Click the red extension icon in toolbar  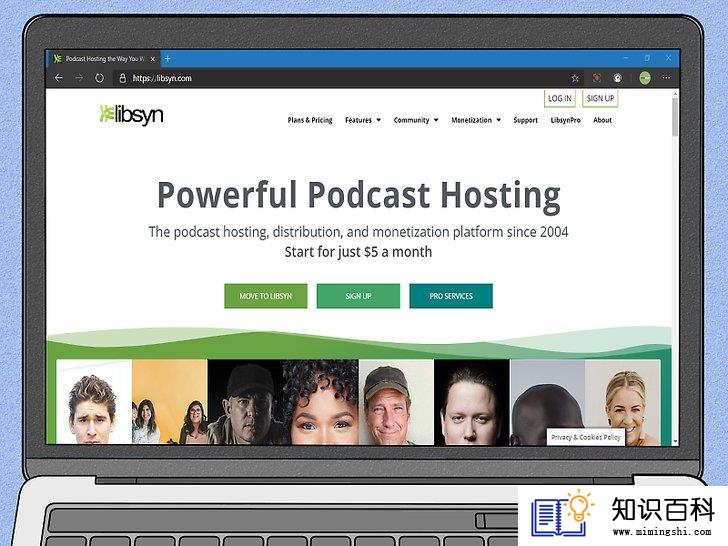click(597, 78)
